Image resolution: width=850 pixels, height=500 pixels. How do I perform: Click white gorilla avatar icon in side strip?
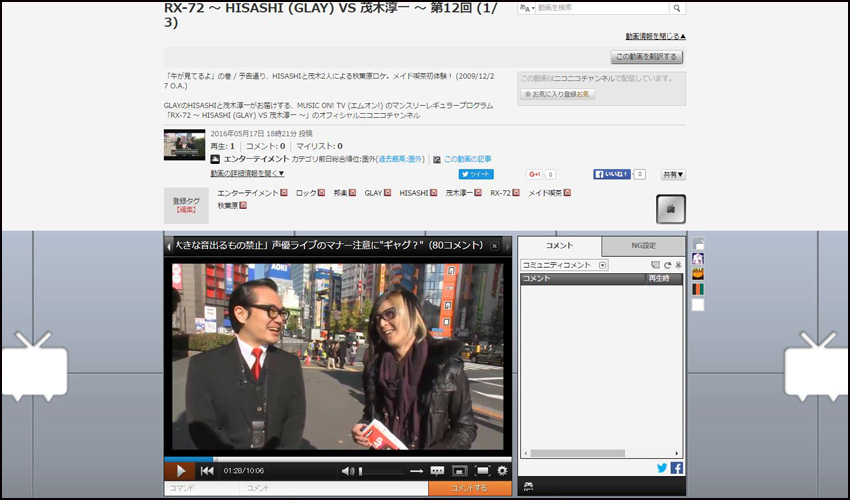tap(698, 258)
